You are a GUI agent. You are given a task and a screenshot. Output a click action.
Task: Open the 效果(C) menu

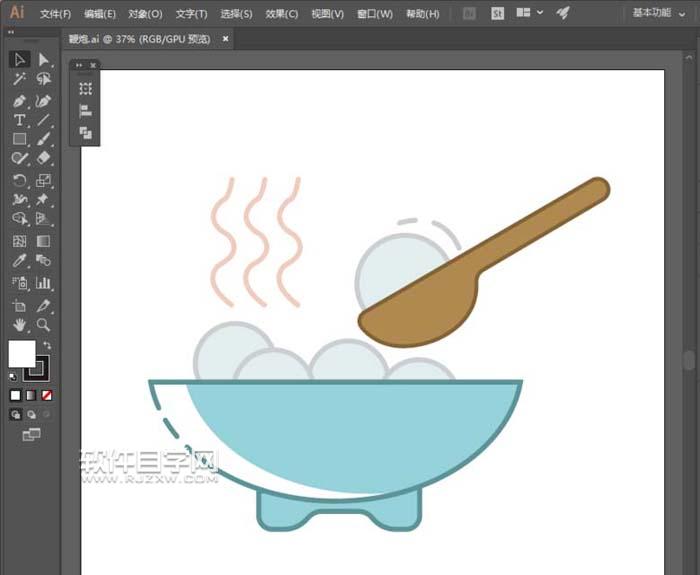pyautogui.click(x=282, y=14)
